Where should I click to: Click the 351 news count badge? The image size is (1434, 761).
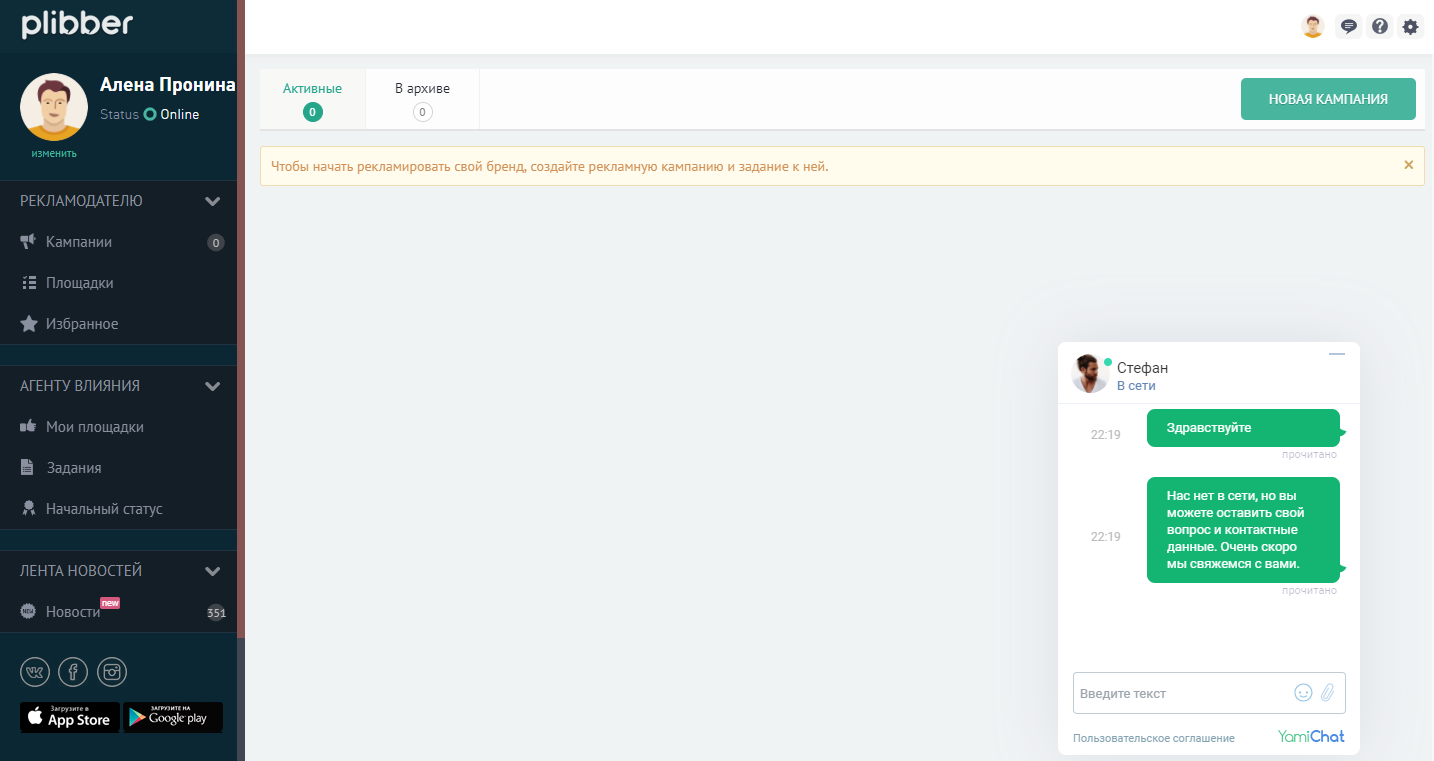[216, 612]
